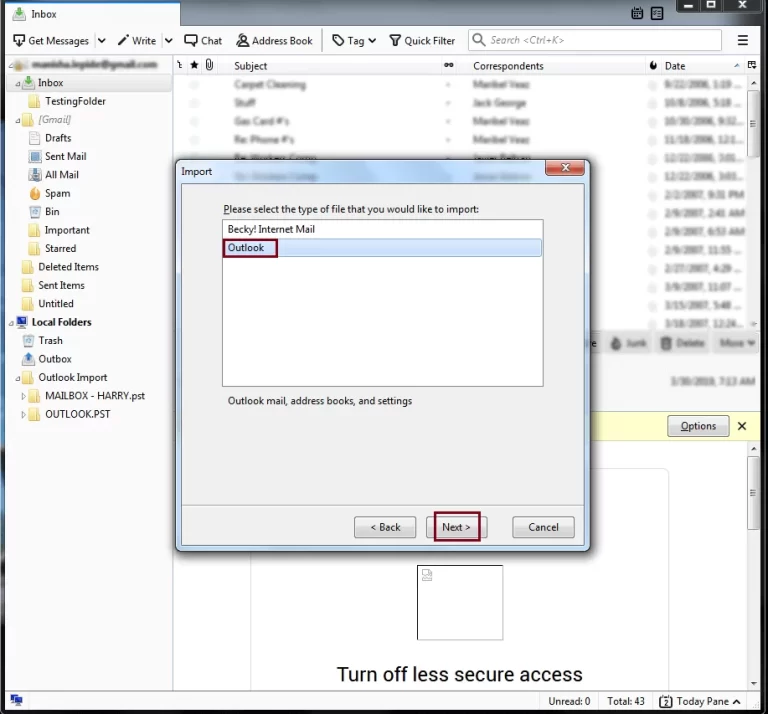Screen dimensions: 768x714
Task: Open the Bin folder
Action: 52,212
